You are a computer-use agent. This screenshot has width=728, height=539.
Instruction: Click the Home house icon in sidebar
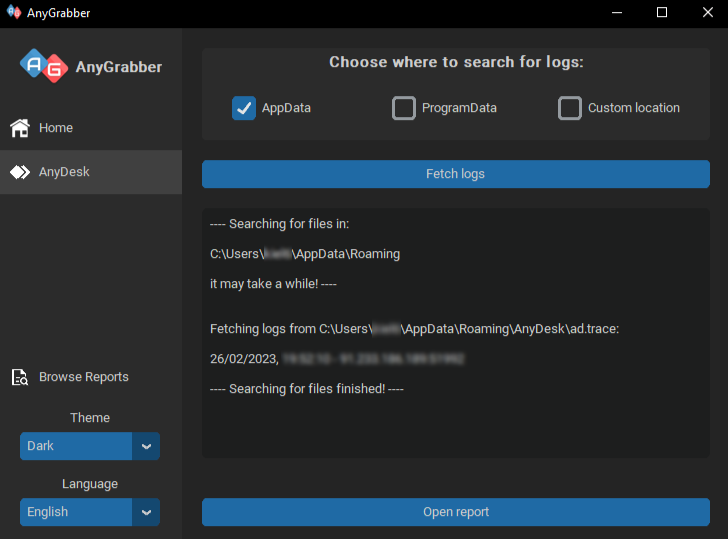(x=20, y=128)
